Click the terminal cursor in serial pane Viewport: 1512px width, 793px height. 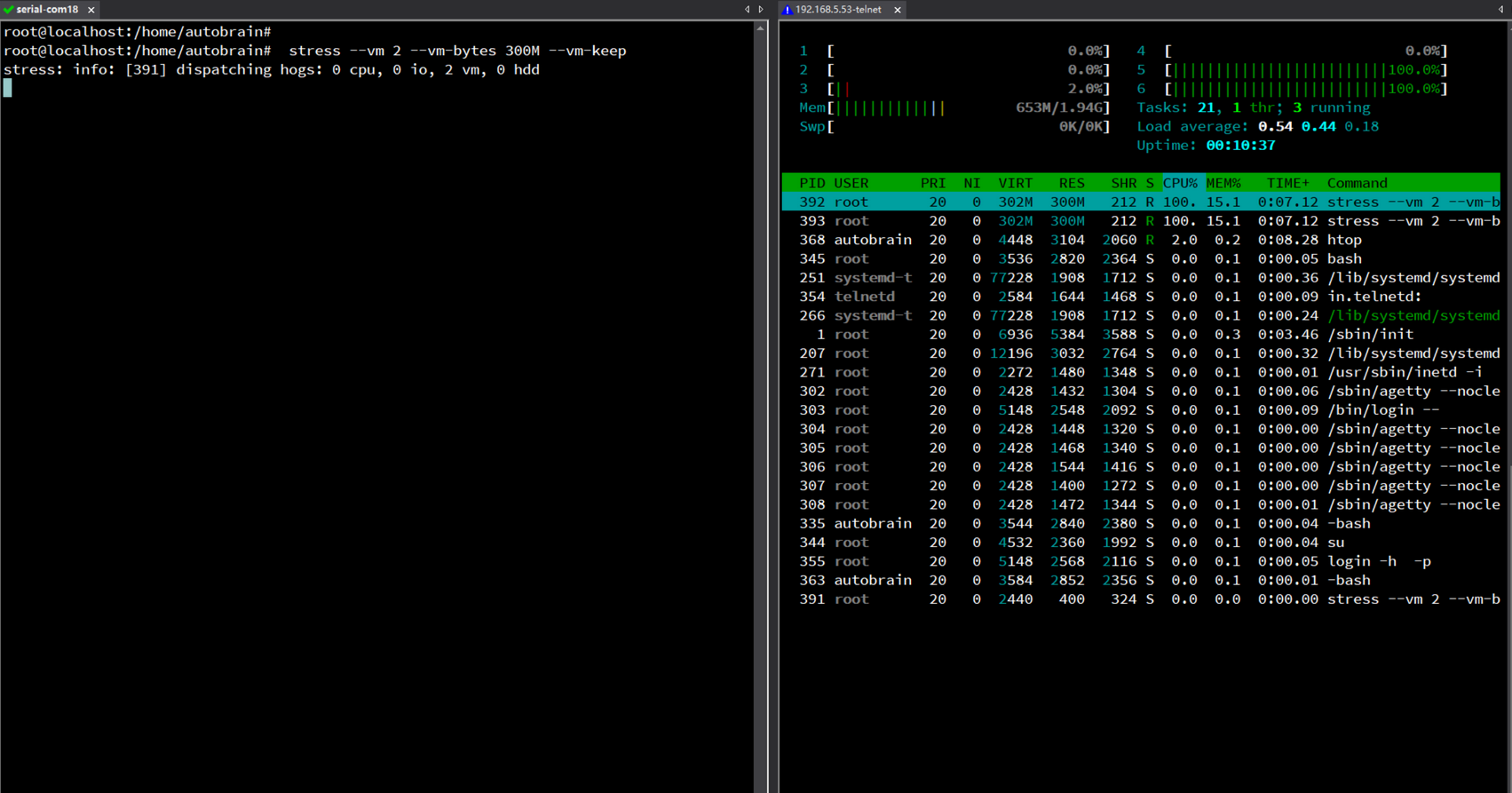(8, 88)
